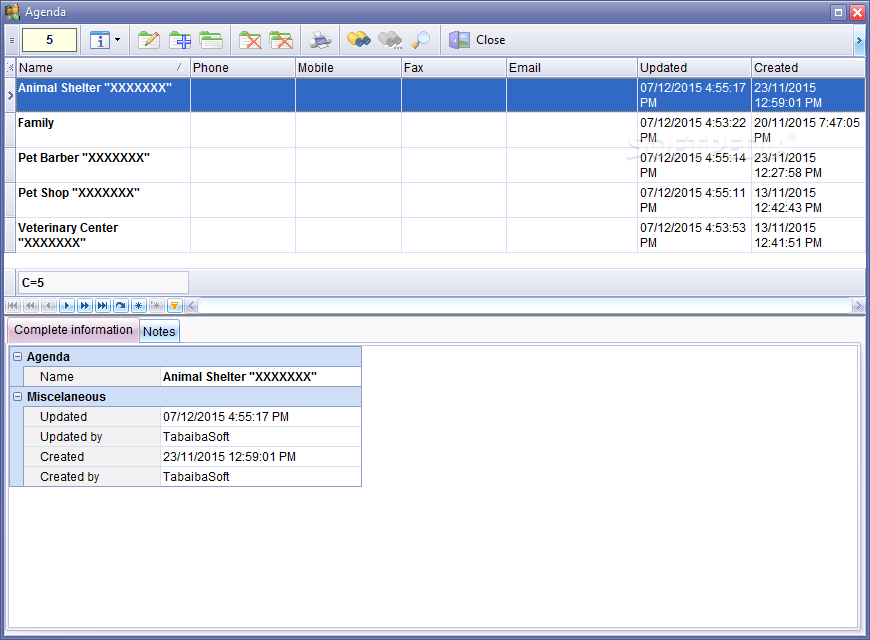Click the delete all records double X icon
Viewport: 870px width, 640px height.
click(281, 40)
